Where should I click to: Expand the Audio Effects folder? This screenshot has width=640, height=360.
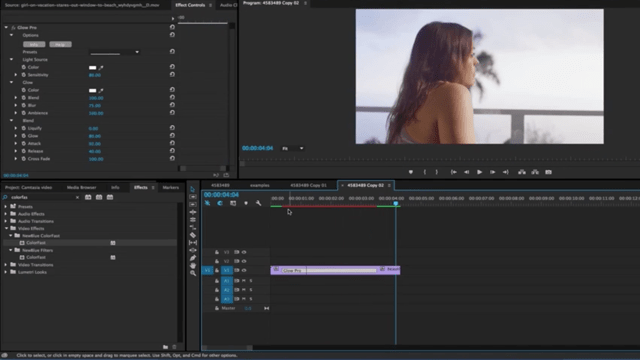pos(6,214)
